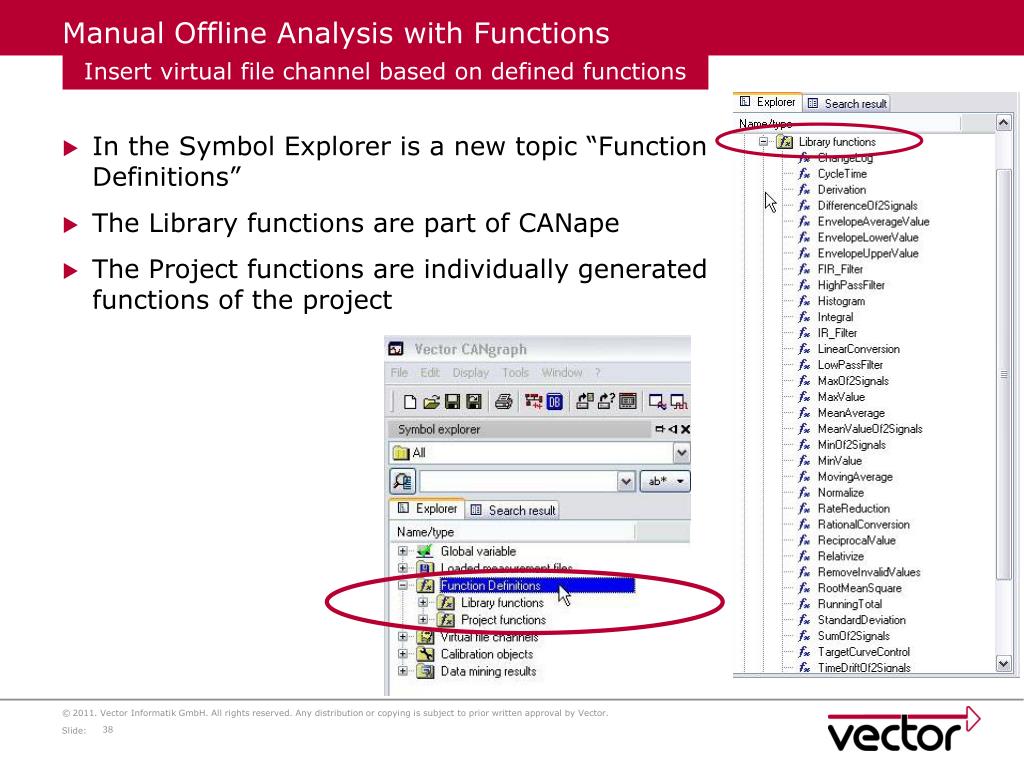Click the device arrow icon right of DB

(x=584, y=402)
